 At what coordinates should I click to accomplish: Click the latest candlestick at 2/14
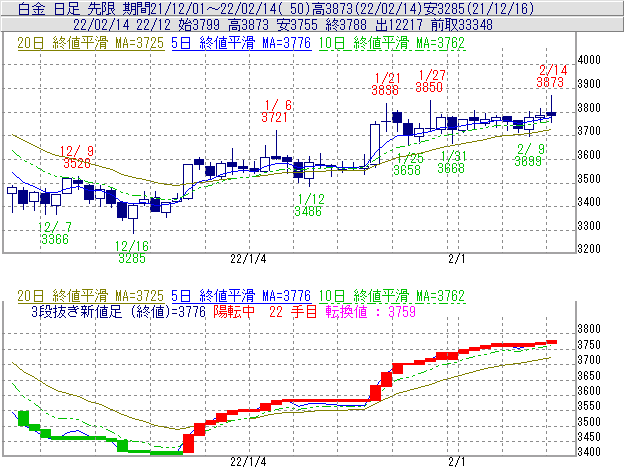coord(551,114)
